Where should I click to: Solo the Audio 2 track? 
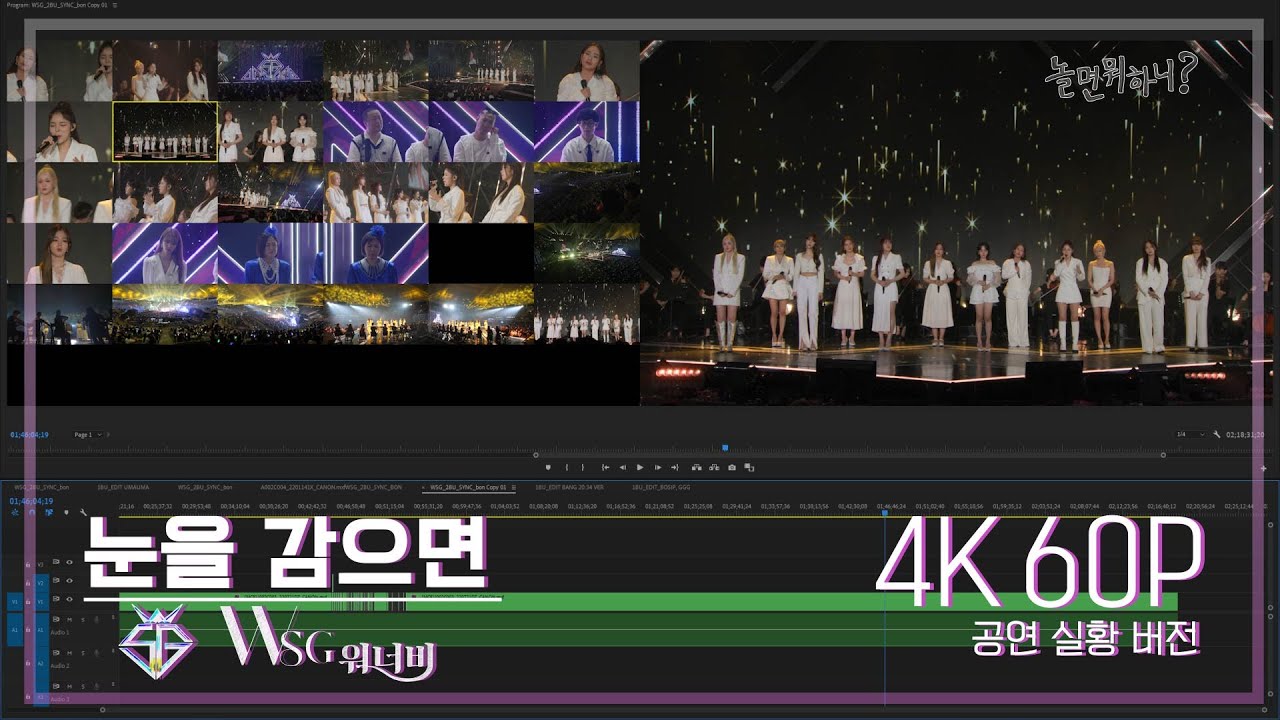click(x=83, y=653)
